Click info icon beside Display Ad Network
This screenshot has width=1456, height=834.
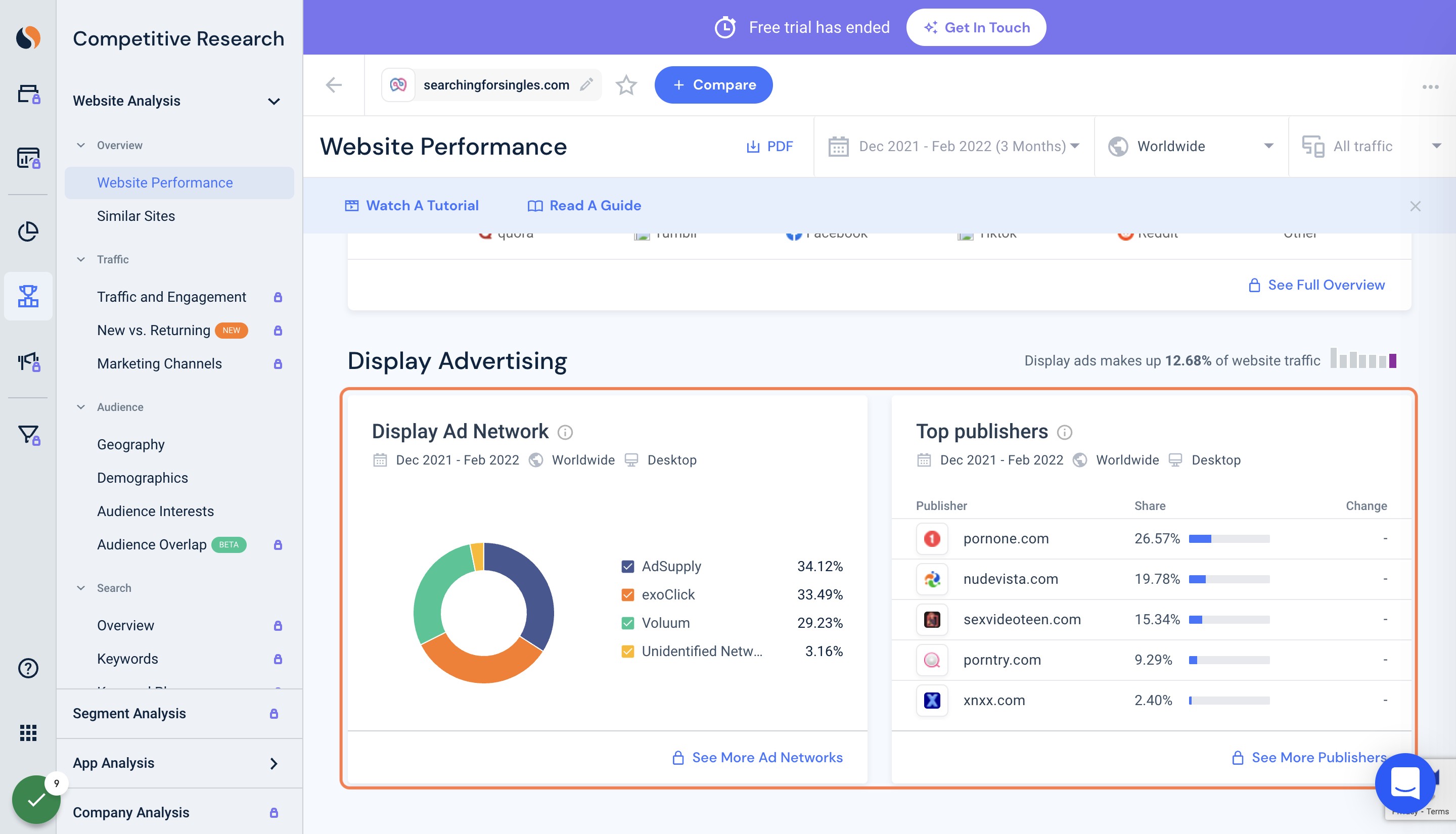coord(565,432)
